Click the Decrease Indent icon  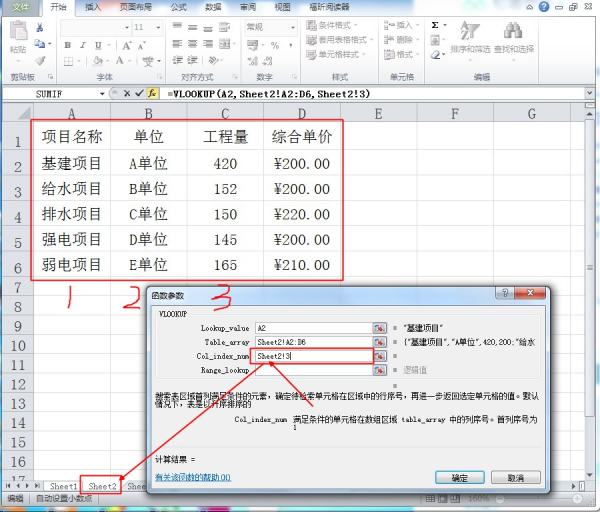pyautogui.click(x=177, y=60)
